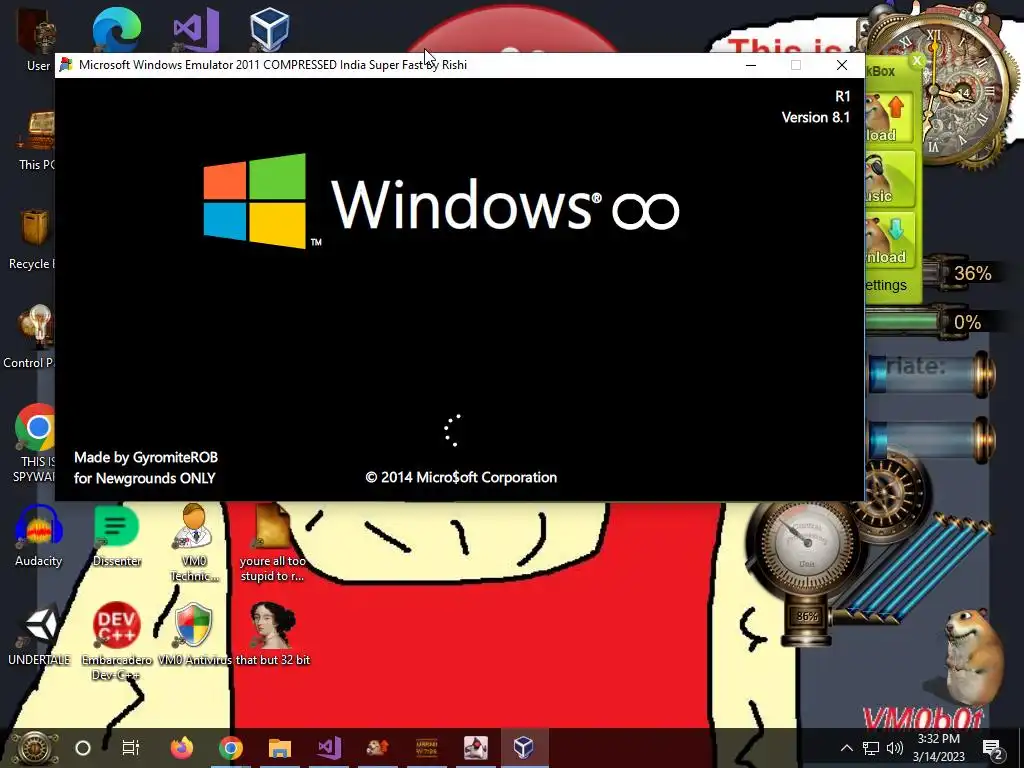Switch to Chrome in the taskbar
Image resolution: width=1024 pixels, height=768 pixels.
pos(231,748)
